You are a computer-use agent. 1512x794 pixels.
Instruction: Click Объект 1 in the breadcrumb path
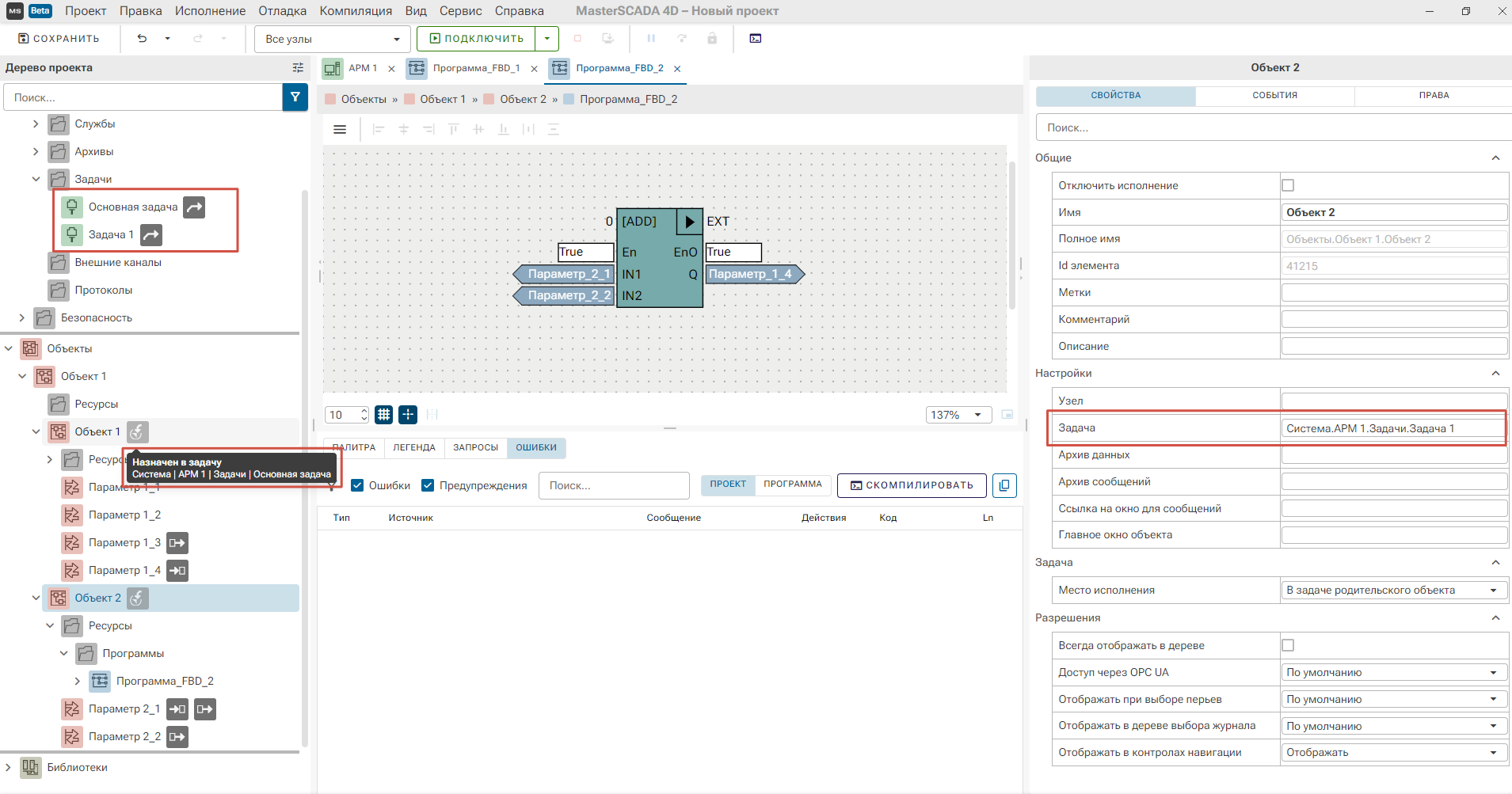point(443,99)
